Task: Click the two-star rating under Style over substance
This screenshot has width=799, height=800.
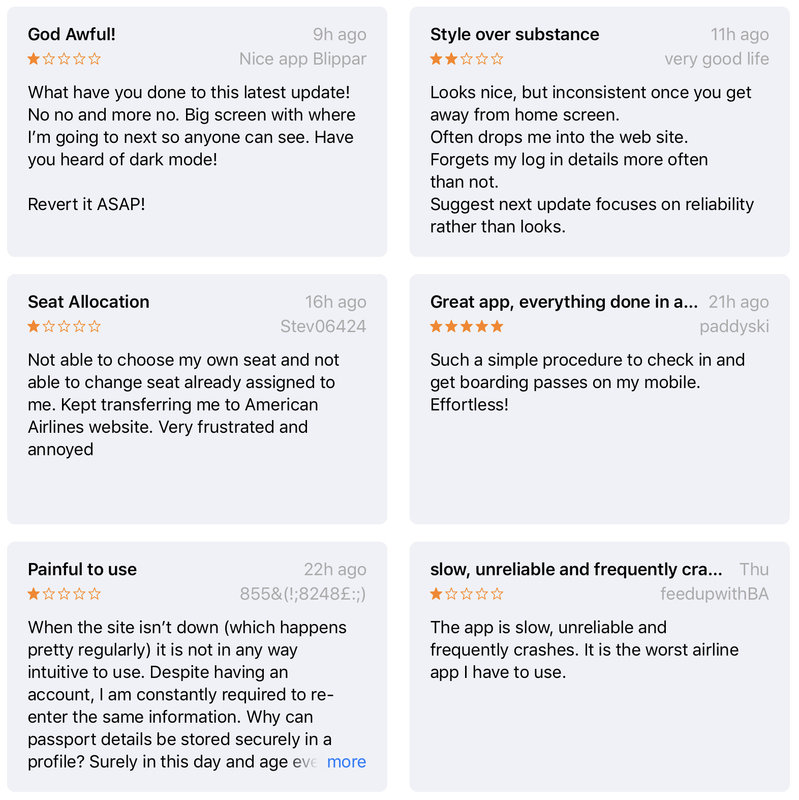Action: (x=466, y=59)
